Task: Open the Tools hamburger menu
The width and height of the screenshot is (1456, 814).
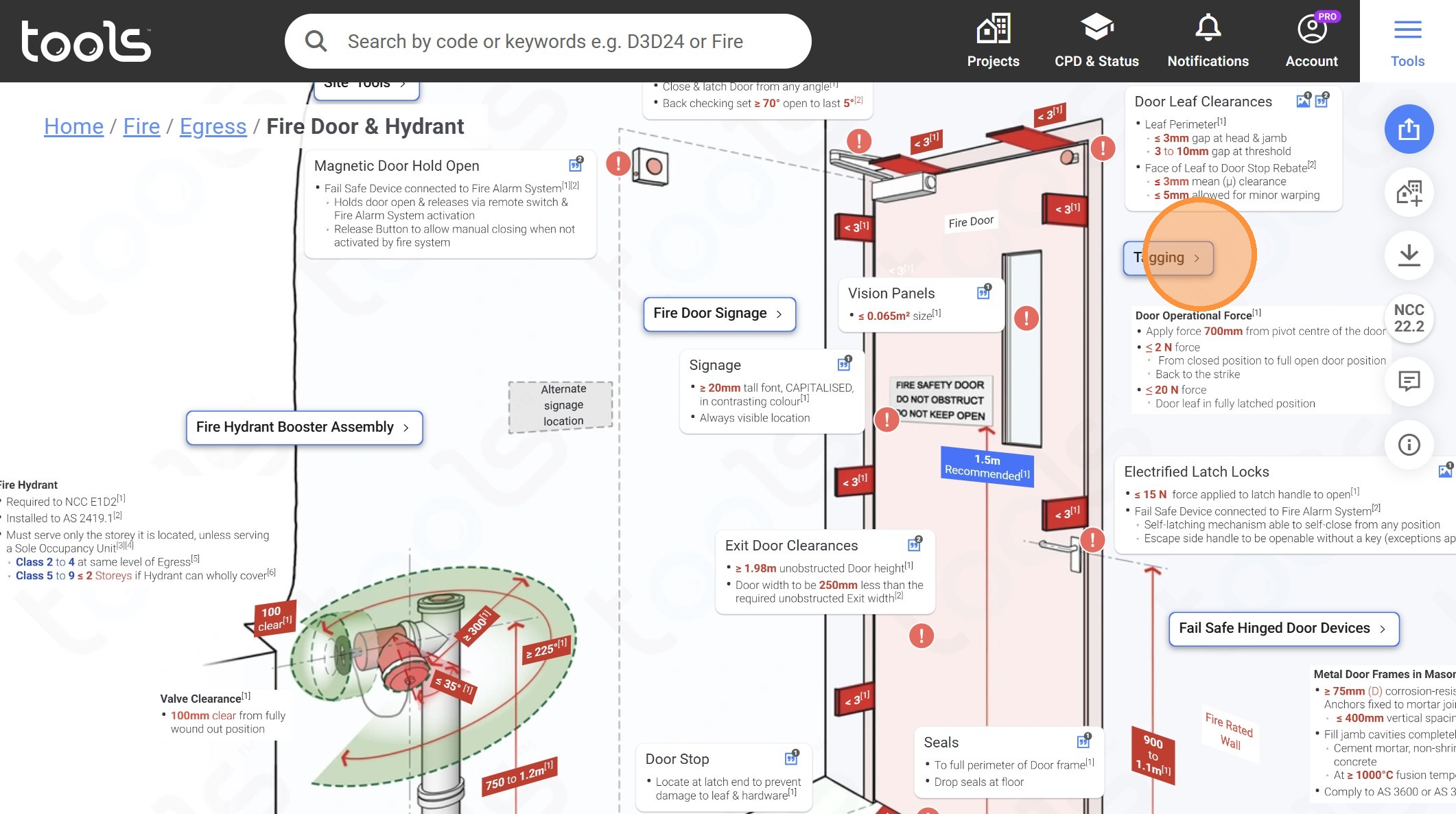Action: pyautogui.click(x=1407, y=41)
